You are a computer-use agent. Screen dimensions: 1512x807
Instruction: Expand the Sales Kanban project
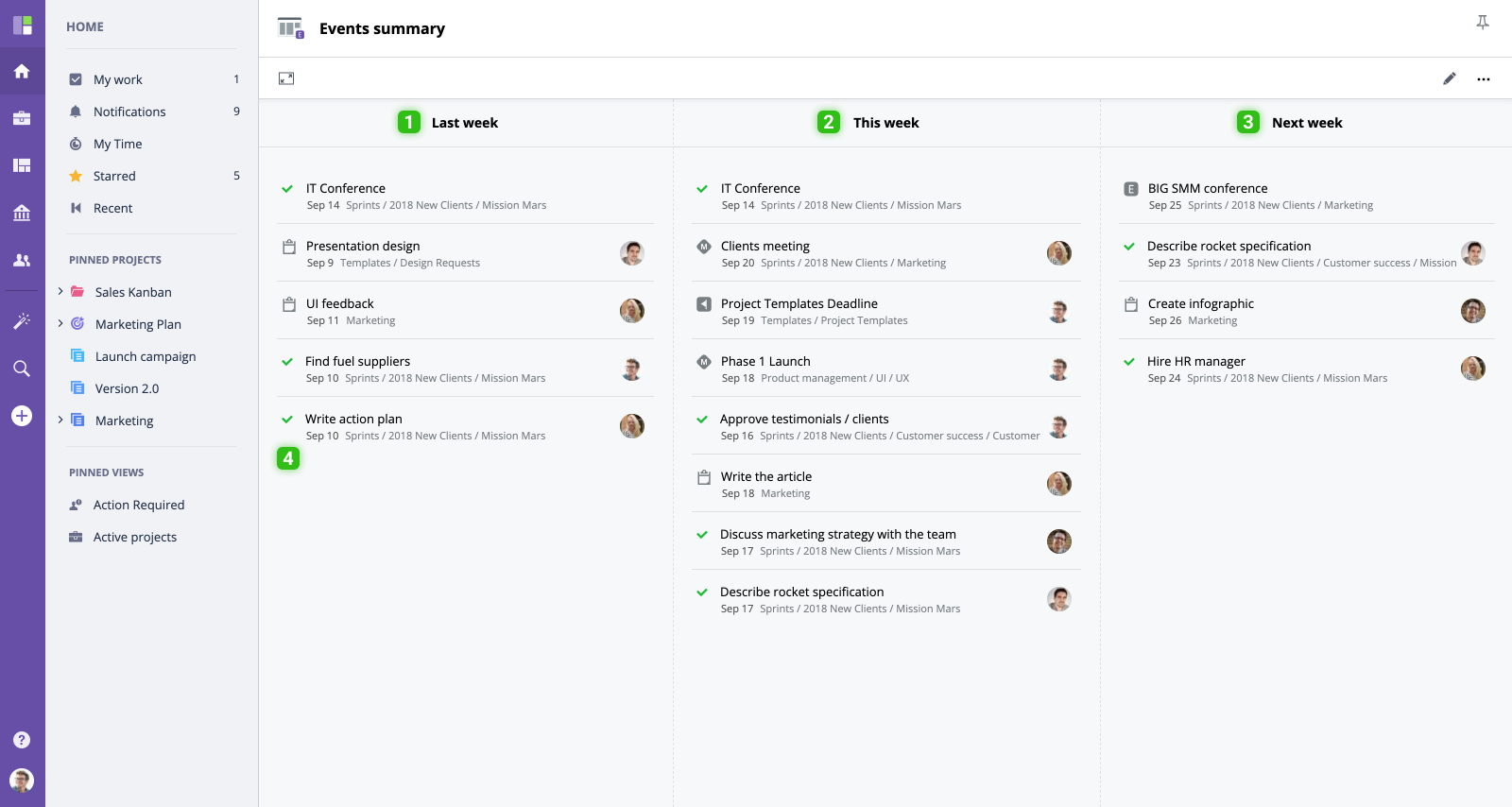point(60,291)
